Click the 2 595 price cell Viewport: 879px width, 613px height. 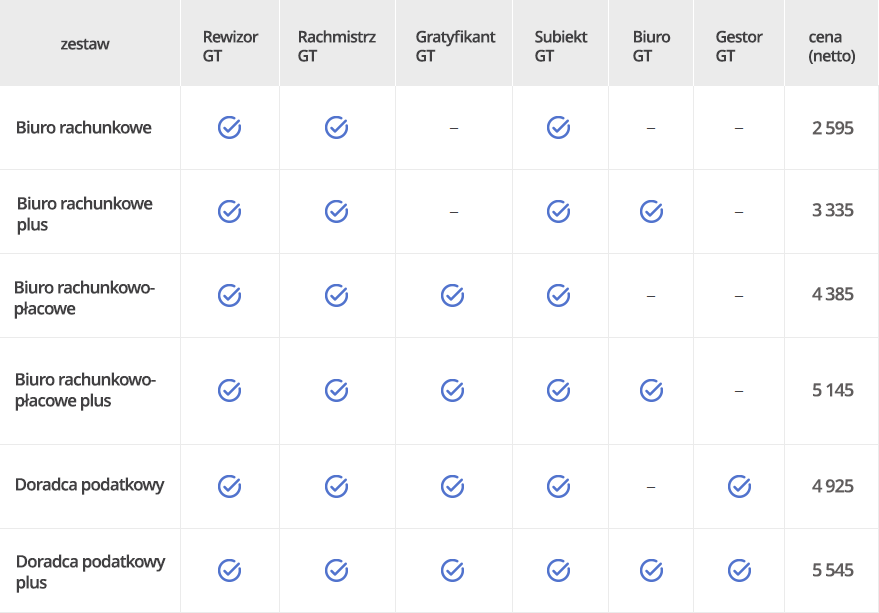[832, 128]
